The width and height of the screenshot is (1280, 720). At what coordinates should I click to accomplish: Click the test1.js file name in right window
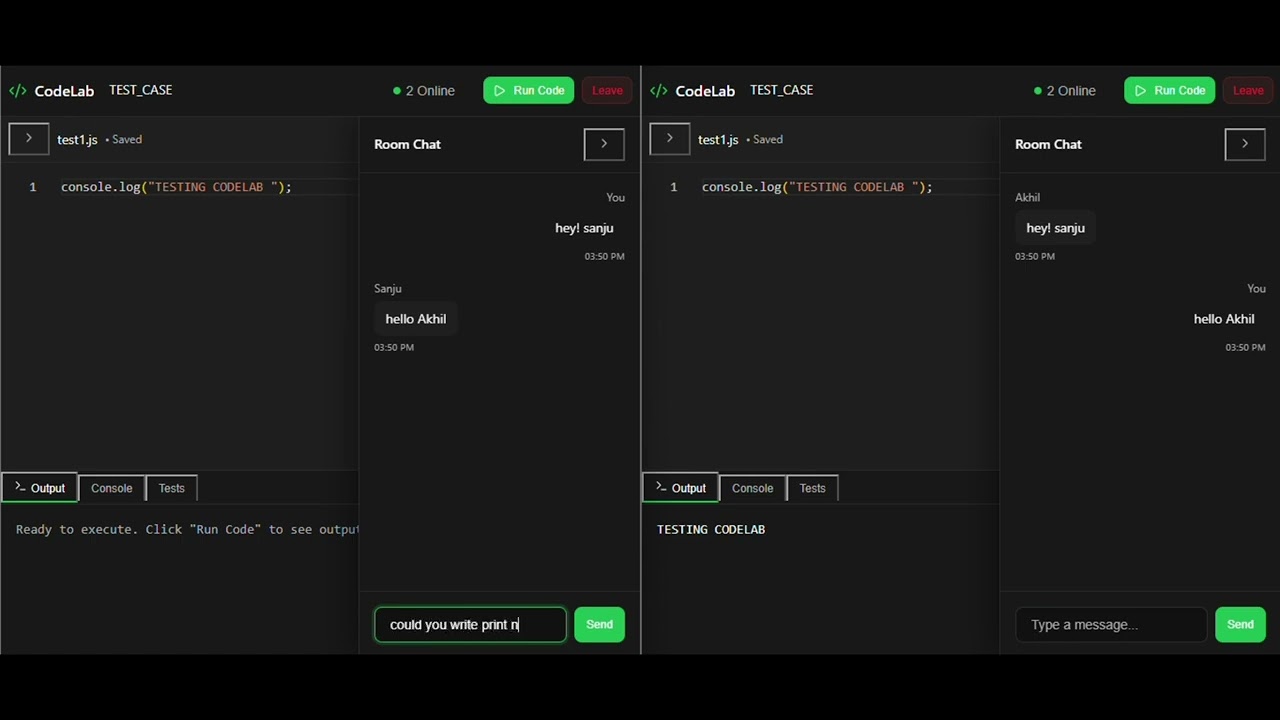tap(718, 140)
